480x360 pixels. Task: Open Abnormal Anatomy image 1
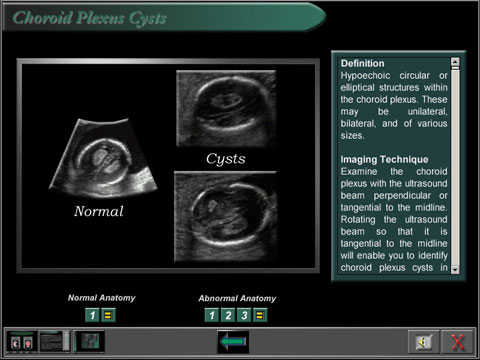click(x=212, y=315)
